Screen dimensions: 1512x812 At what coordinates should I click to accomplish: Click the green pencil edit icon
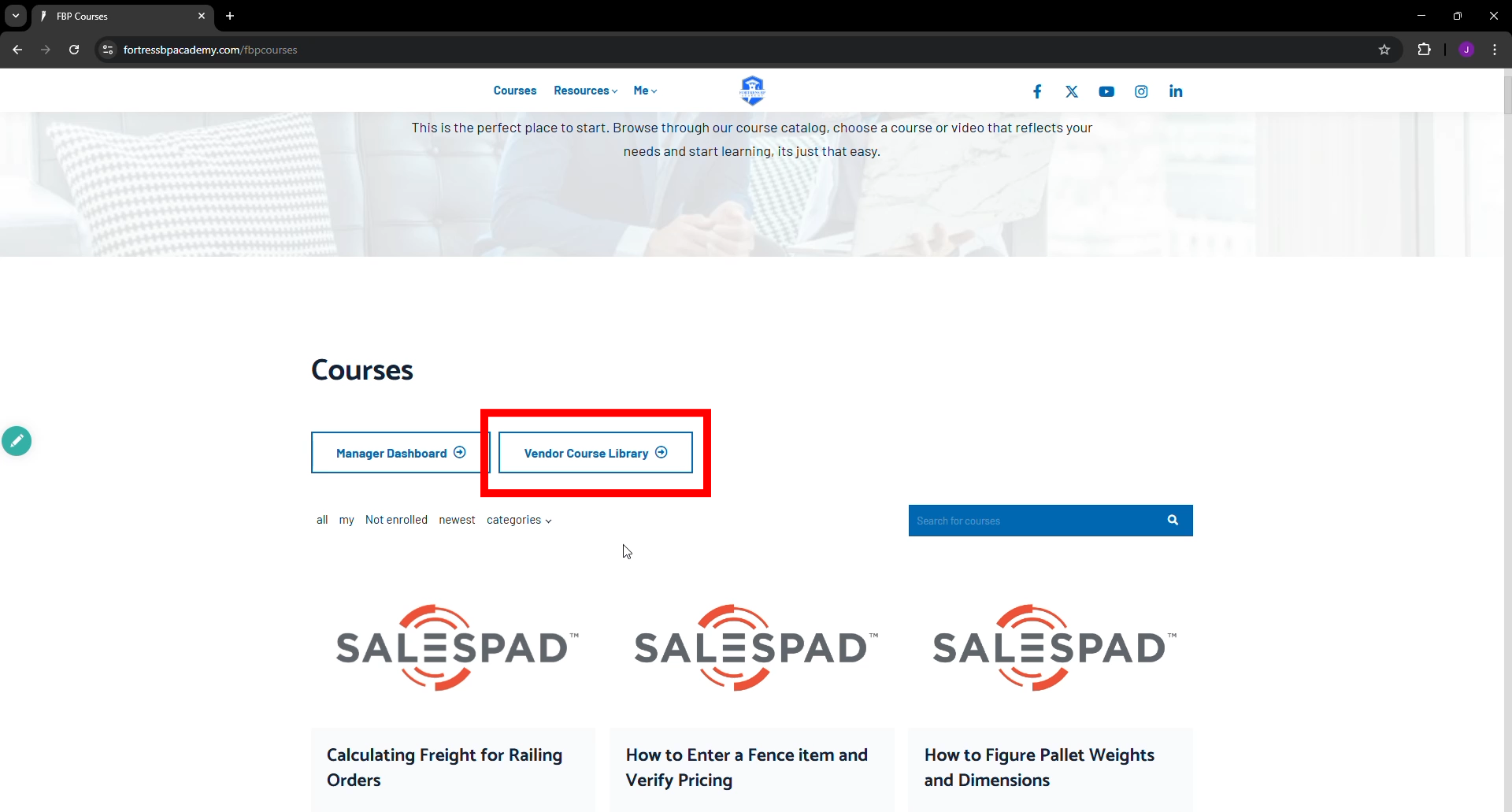pos(17,441)
